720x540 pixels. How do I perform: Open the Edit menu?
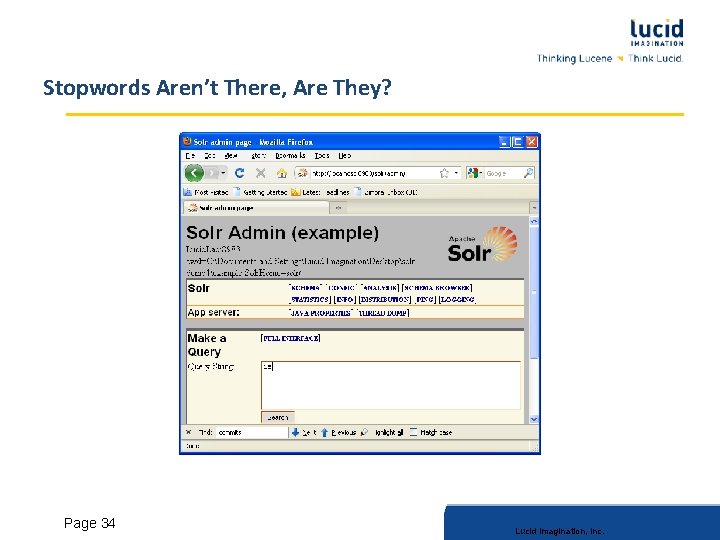pyautogui.click(x=209, y=156)
